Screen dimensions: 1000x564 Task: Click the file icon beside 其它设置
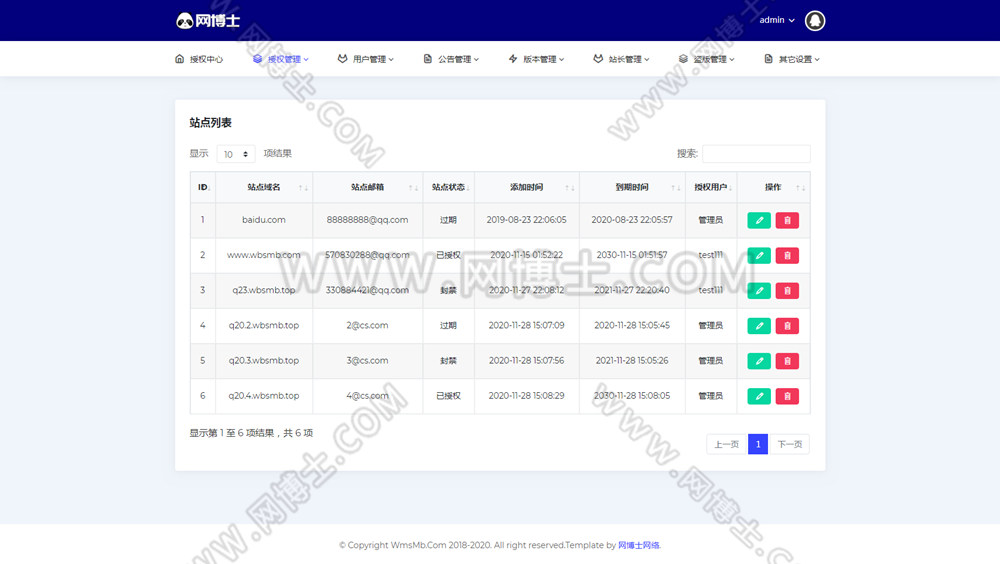pyautogui.click(x=768, y=59)
